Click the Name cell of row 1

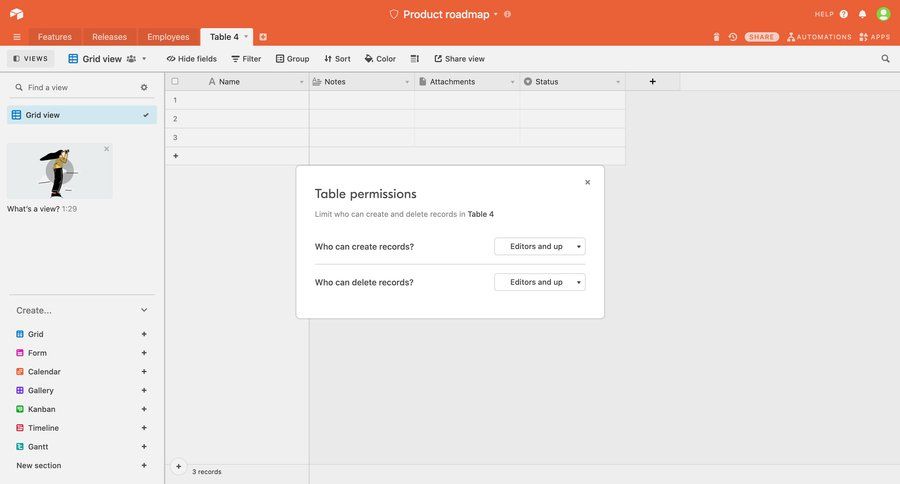pyautogui.click(x=247, y=100)
